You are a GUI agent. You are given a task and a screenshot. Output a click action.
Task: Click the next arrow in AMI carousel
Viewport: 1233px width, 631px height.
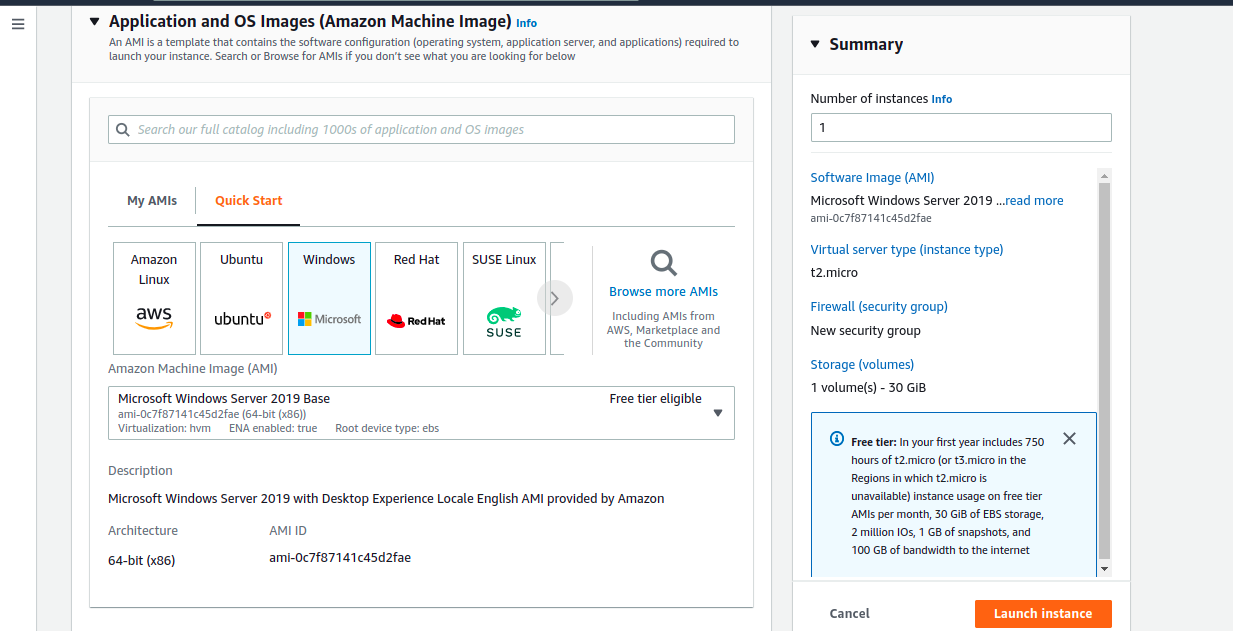[555, 298]
